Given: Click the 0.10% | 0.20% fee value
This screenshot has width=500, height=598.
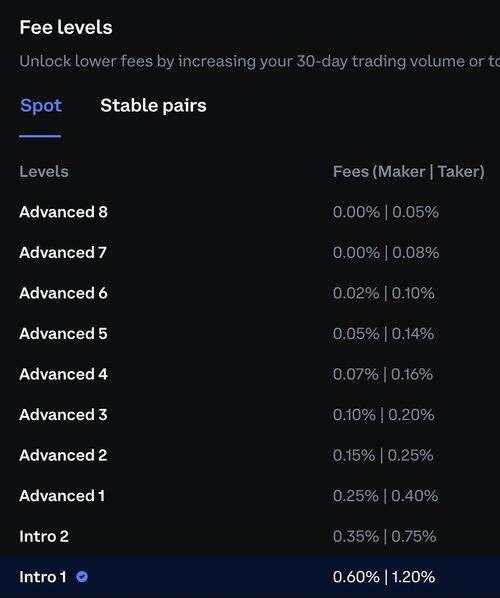Looking at the screenshot, I should click(x=383, y=415).
